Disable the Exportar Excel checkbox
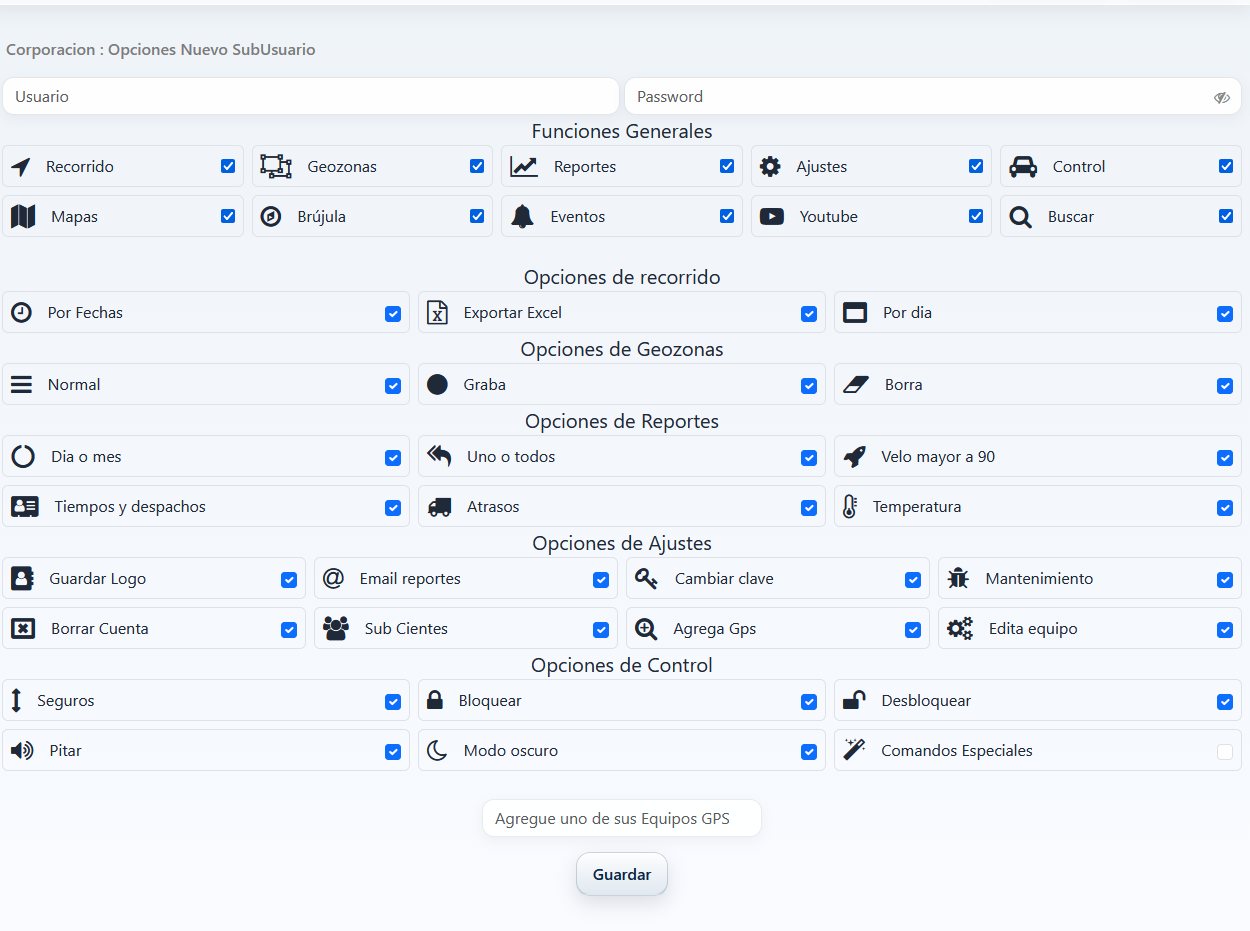The image size is (1250, 931). [x=809, y=314]
